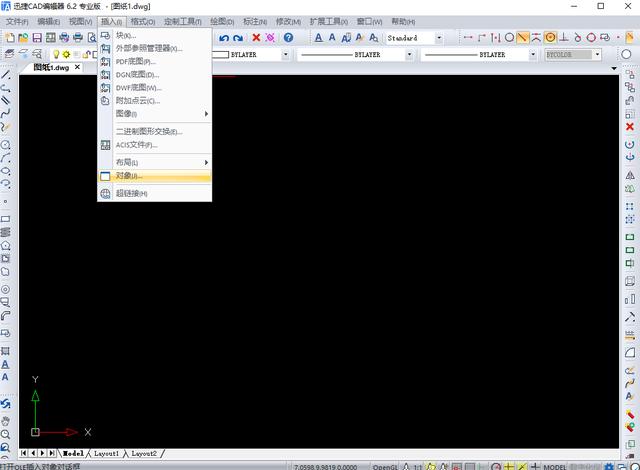Toggle the circle snap icon after the vertical bars
The image size is (640, 470).
coord(509,38)
